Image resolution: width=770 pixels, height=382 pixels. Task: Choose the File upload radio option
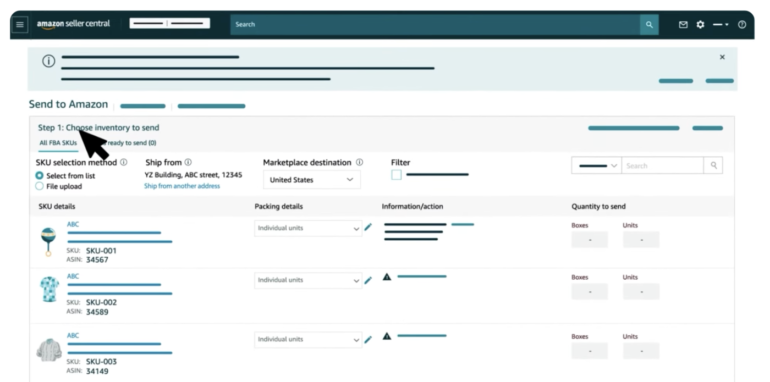tap(39, 187)
